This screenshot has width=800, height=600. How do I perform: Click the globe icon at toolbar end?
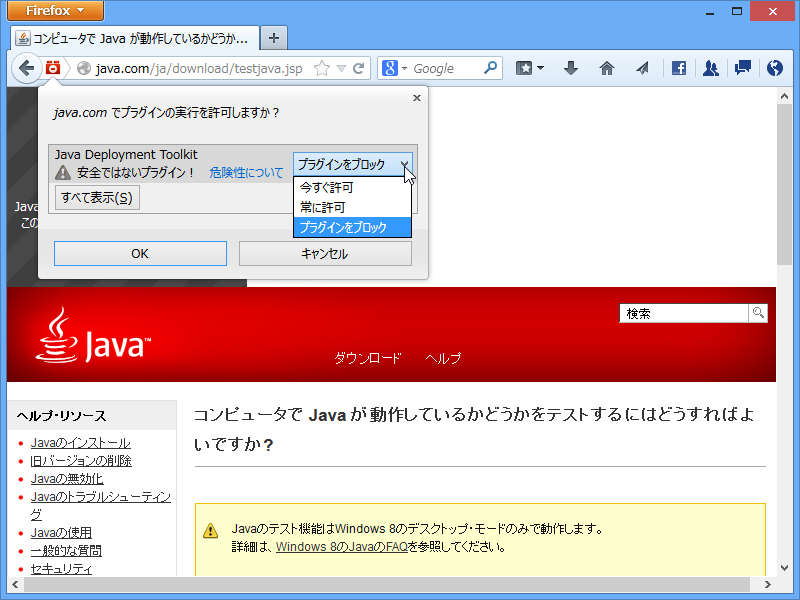[x=774, y=68]
